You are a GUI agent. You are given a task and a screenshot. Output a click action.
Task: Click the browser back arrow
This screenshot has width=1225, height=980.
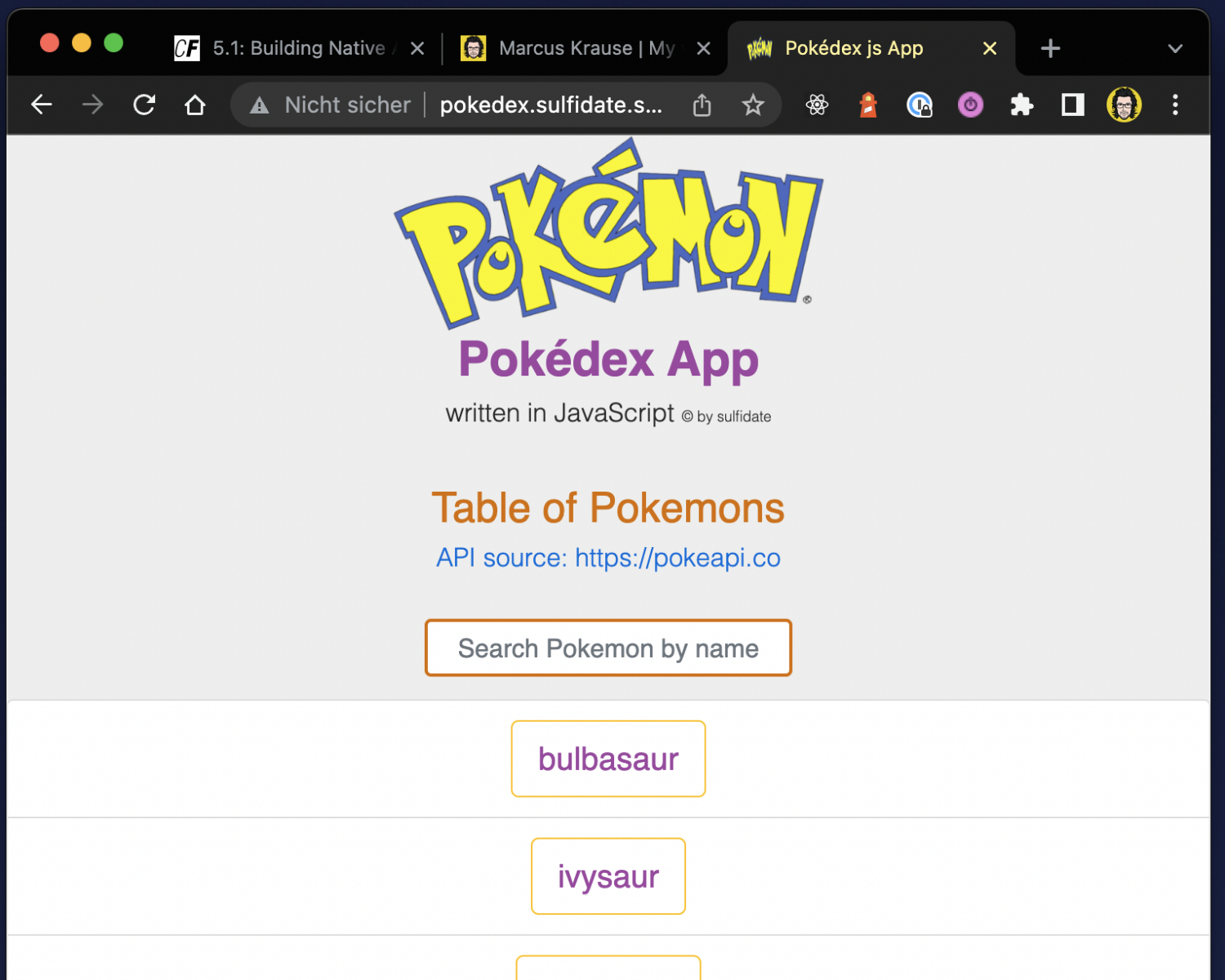tap(42, 105)
